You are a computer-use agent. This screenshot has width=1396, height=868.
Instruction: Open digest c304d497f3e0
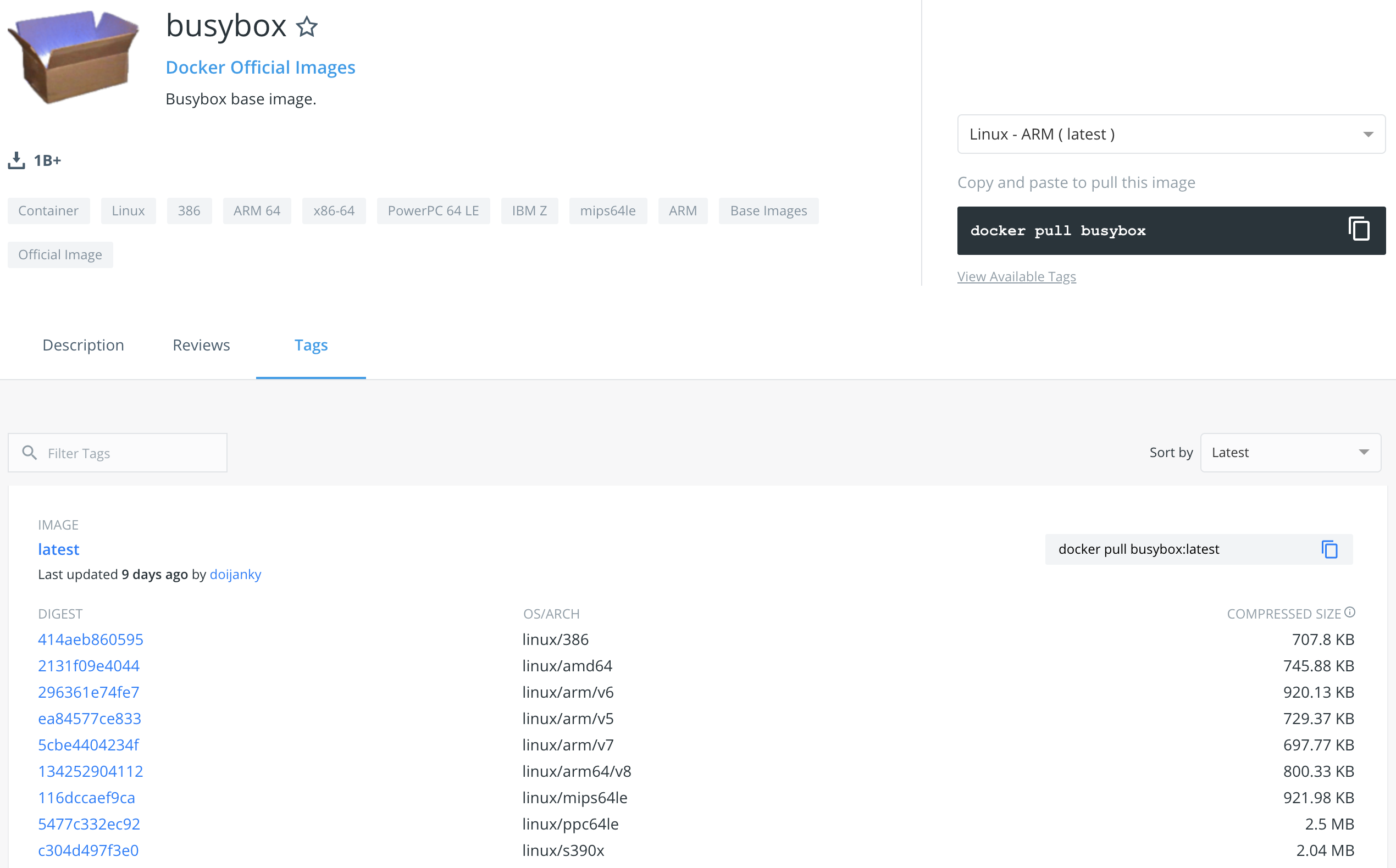coord(88,851)
